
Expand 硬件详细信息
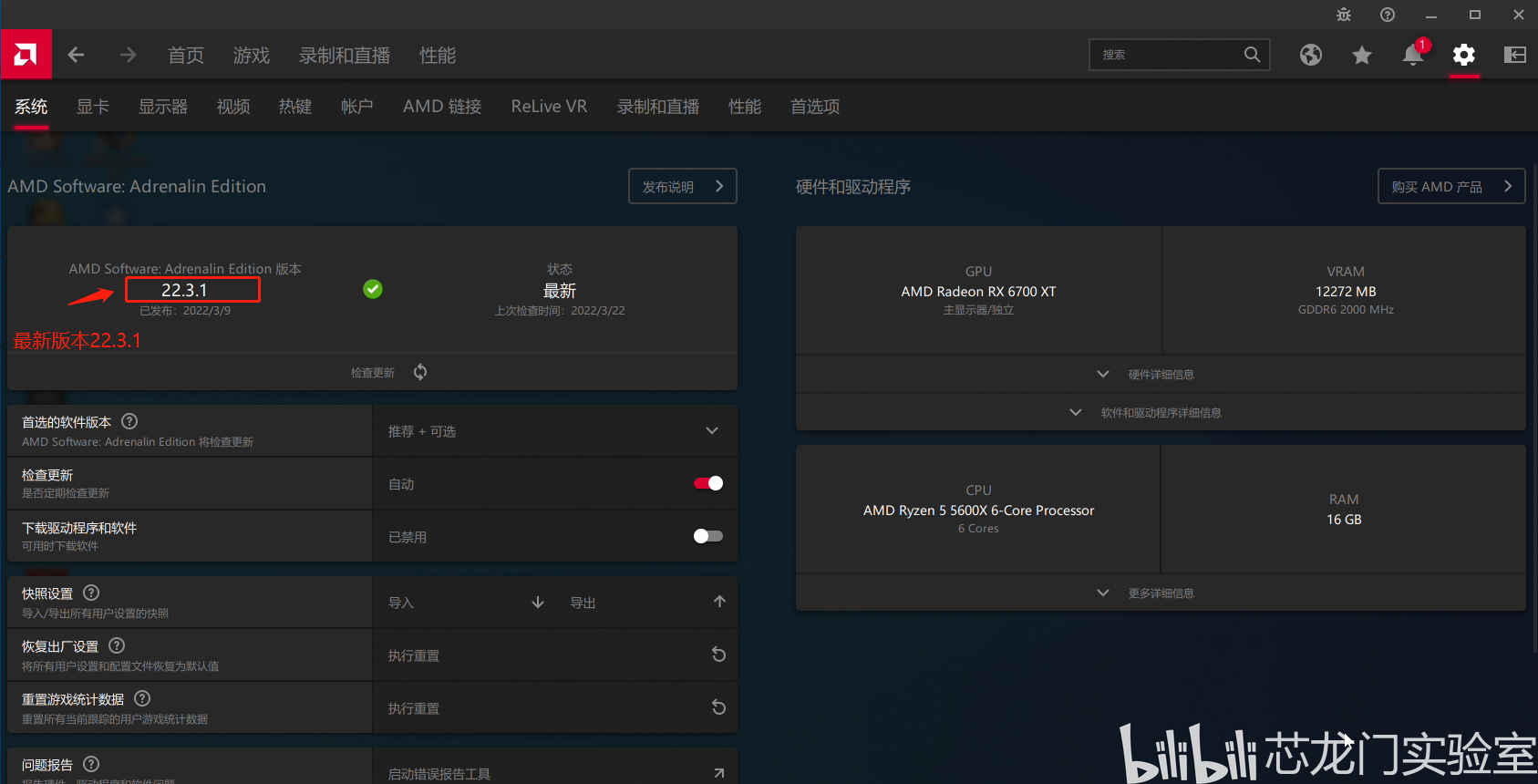pos(1161,374)
